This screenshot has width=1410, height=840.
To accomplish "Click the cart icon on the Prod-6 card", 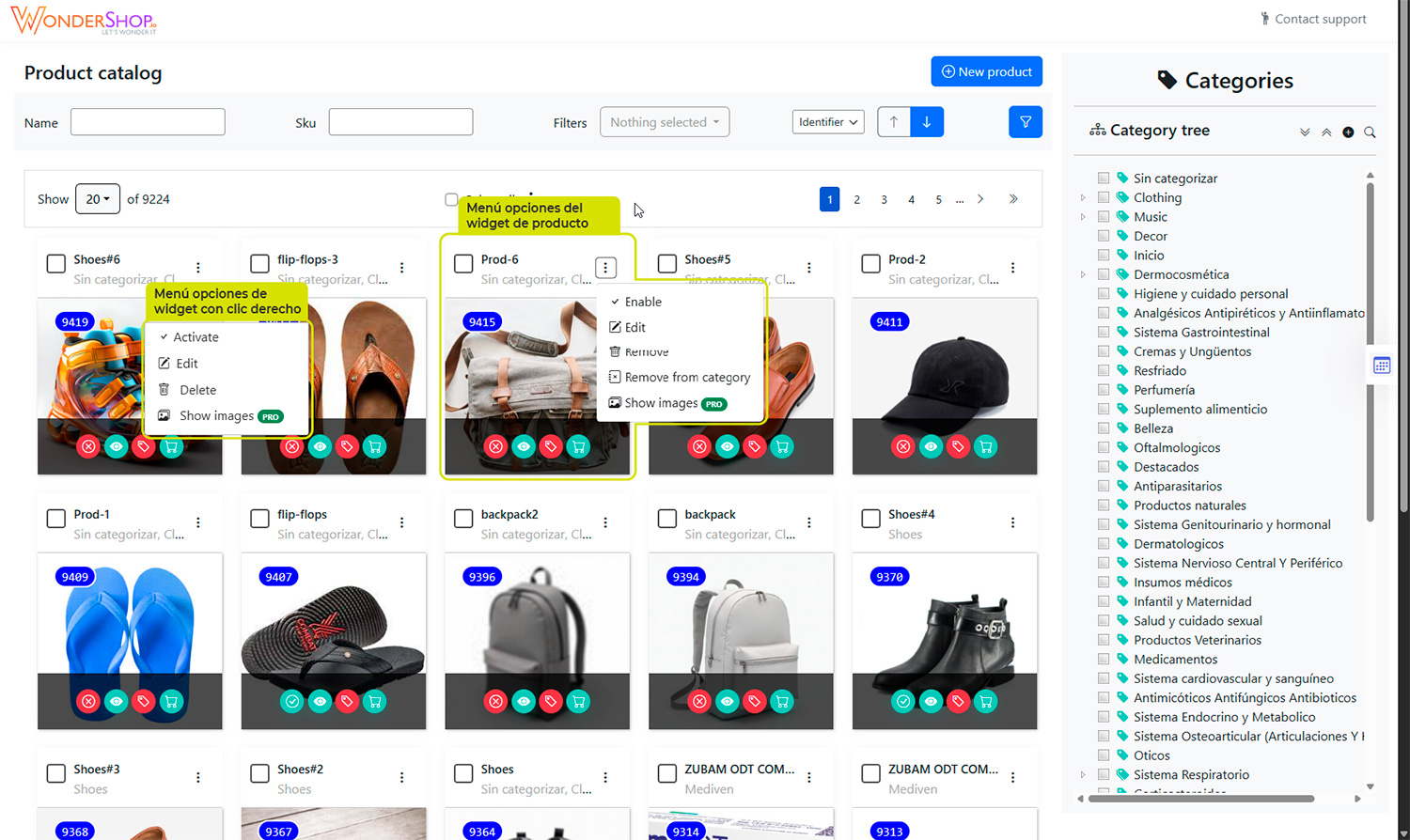I will pos(578,446).
